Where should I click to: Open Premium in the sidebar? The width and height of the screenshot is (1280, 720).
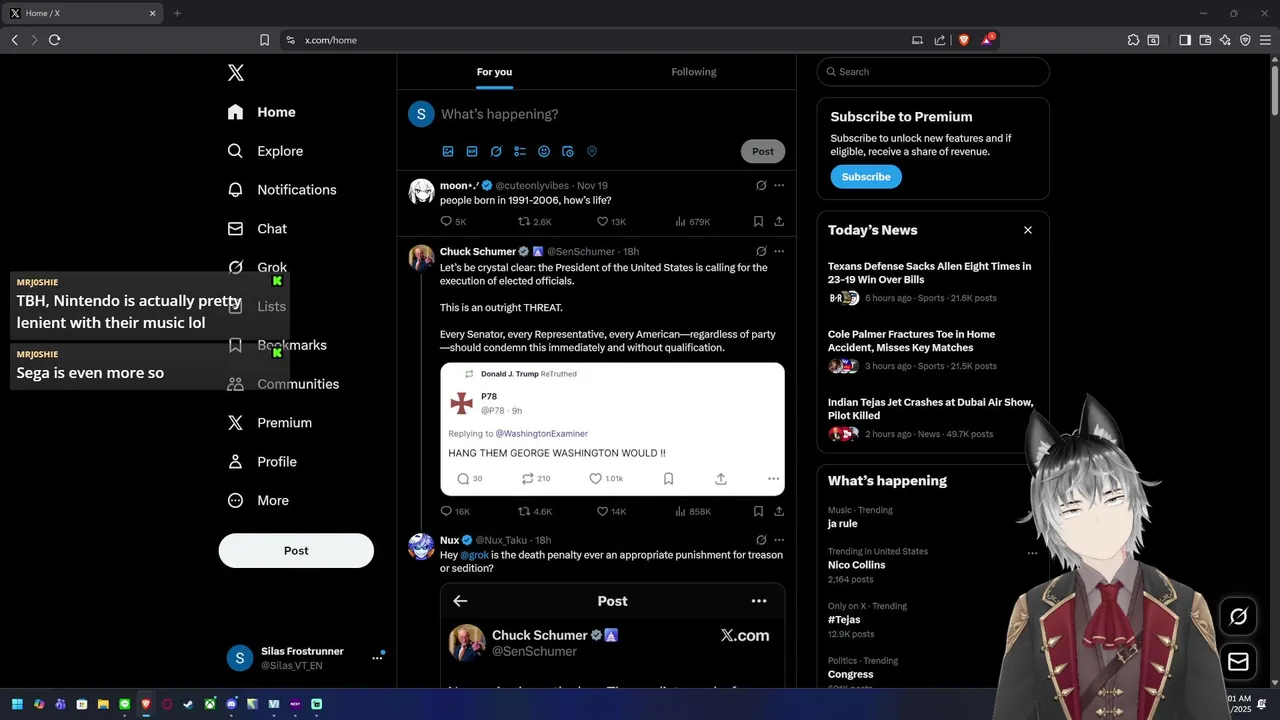pos(270,423)
